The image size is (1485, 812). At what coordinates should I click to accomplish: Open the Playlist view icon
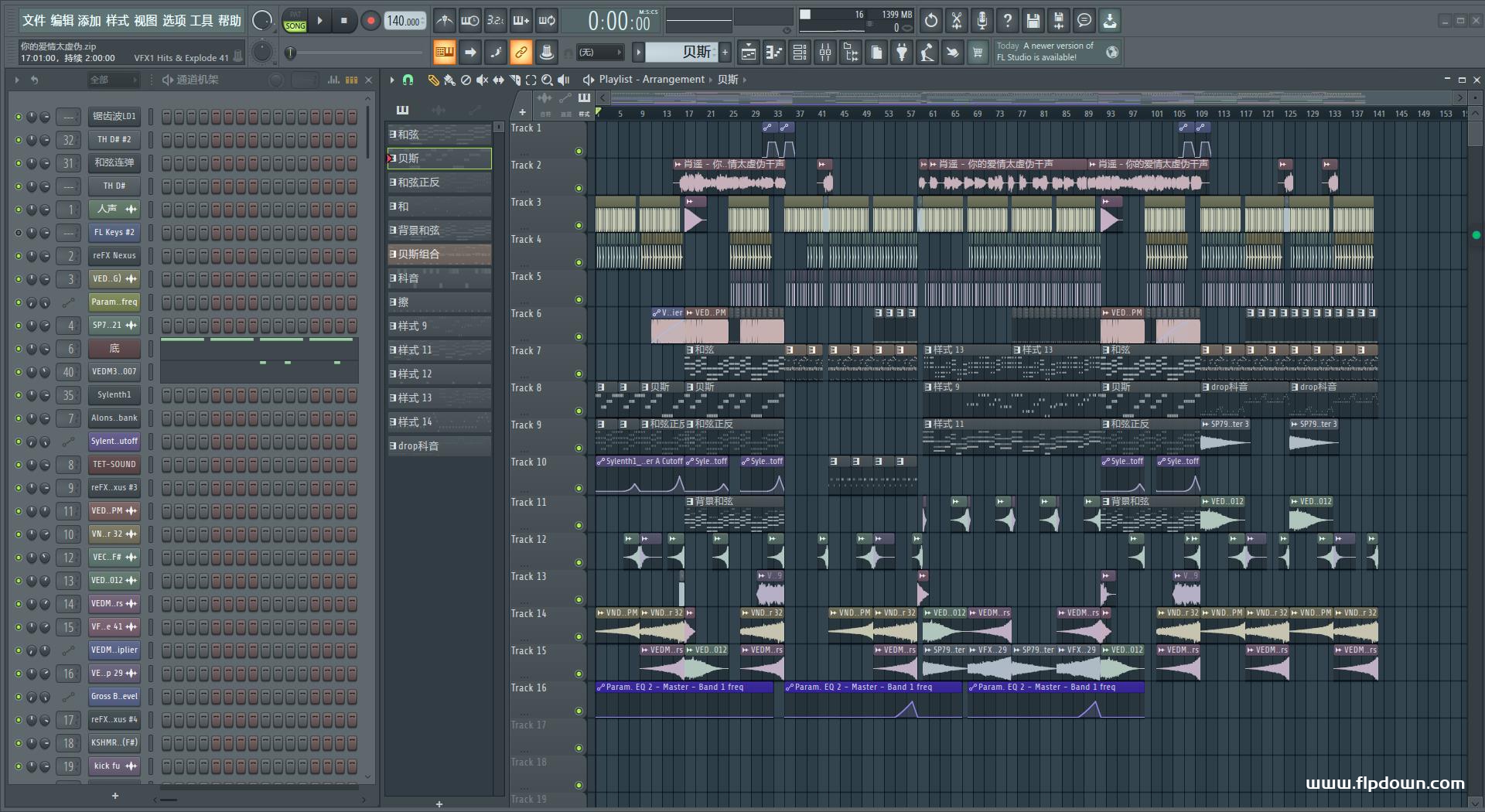(749, 53)
